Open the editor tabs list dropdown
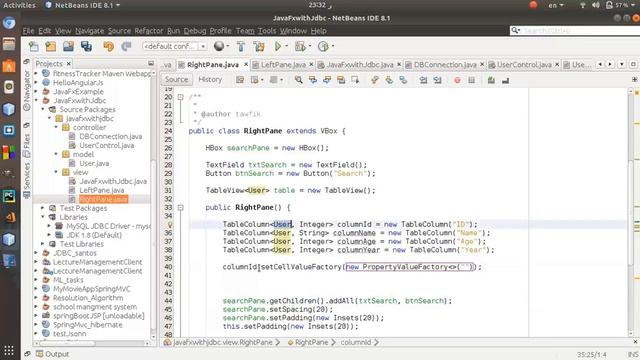 click(622, 64)
